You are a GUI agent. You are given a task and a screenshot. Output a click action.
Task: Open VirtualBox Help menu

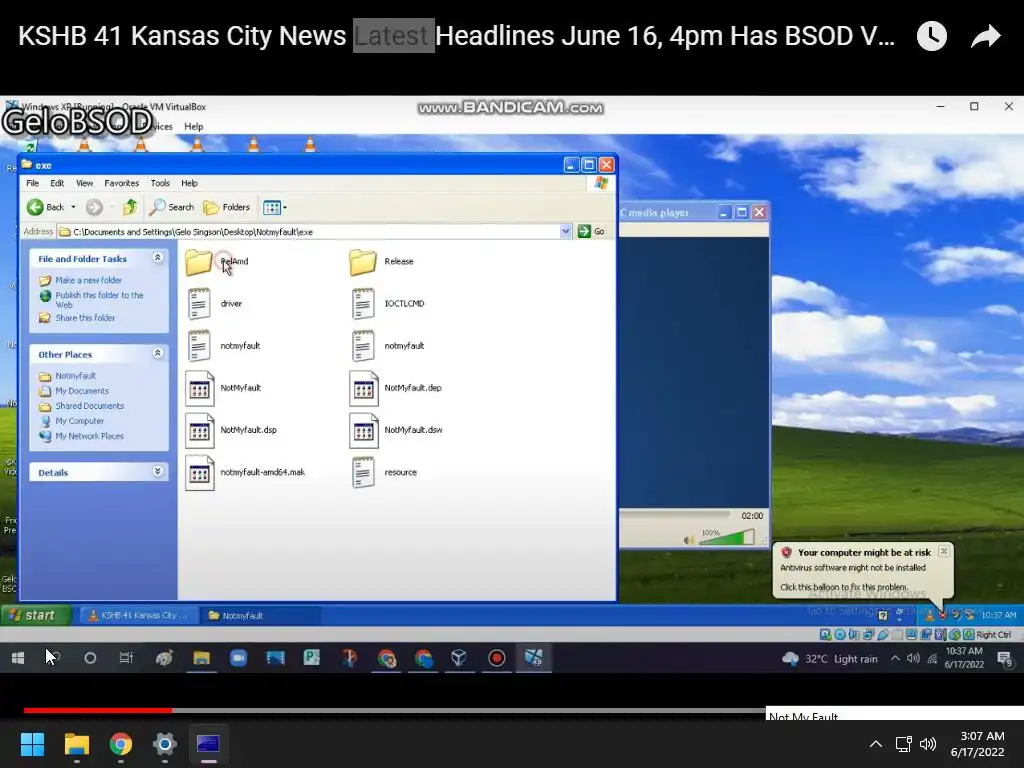(x=193, y=126)
